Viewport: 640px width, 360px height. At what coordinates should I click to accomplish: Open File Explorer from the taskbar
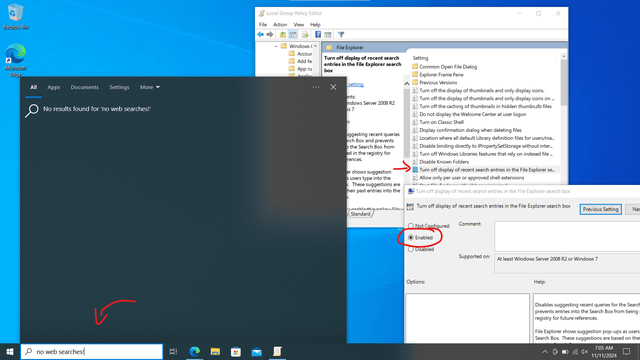(x=215, y=351)
